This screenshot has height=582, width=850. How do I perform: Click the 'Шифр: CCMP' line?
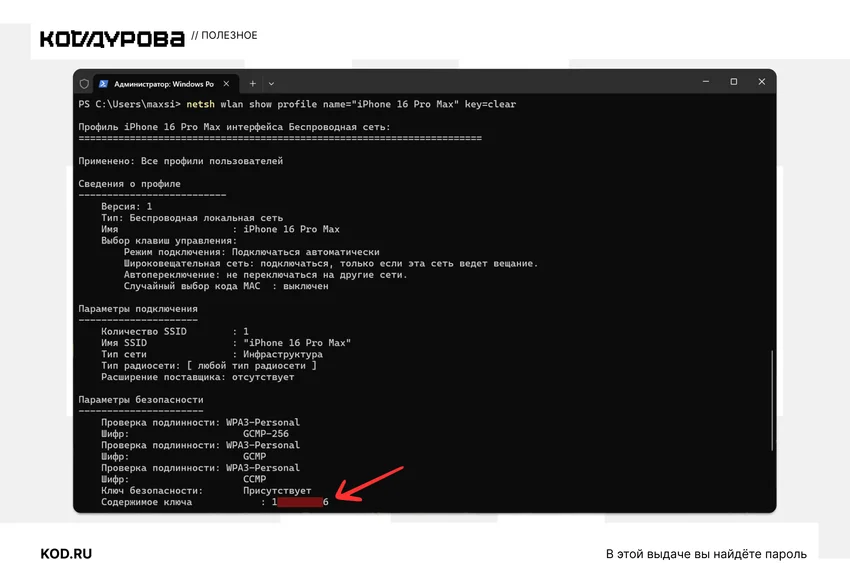click(183, 480)
